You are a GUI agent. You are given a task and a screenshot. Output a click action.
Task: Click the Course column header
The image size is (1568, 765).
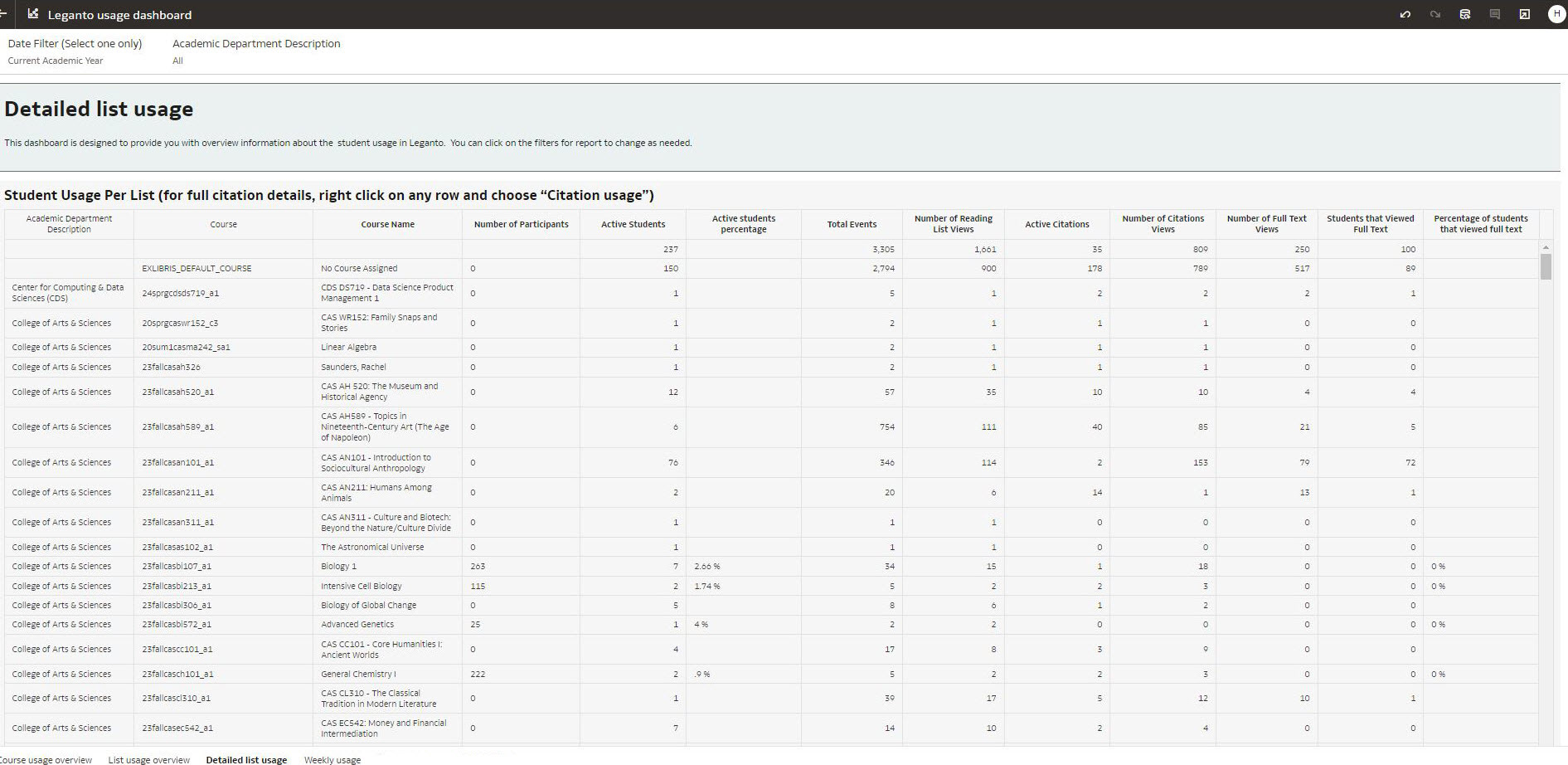pyautogui.click(x=223, y=224)
